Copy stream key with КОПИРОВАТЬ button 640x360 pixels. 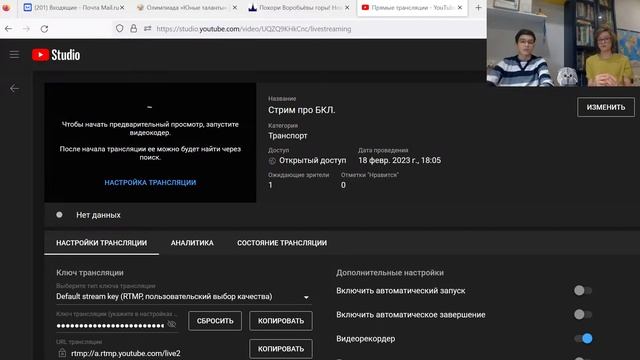pyautogui.click(x=281, y=321)
